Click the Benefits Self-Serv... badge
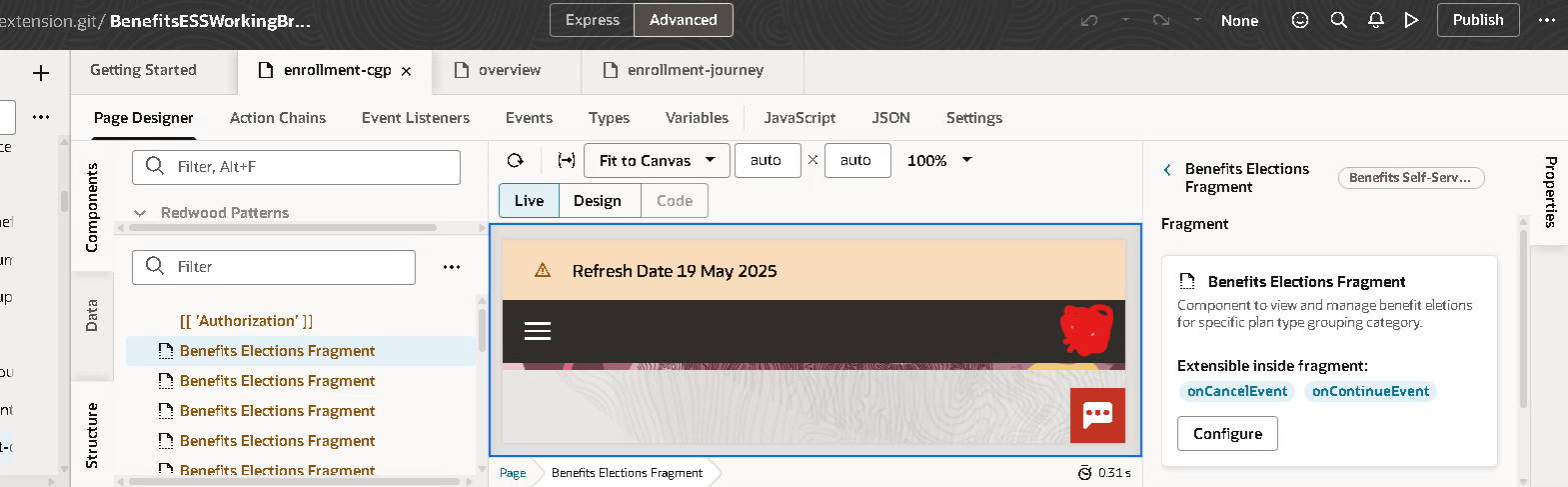This screenshot has height=487, width=1568. [1411, 178]
